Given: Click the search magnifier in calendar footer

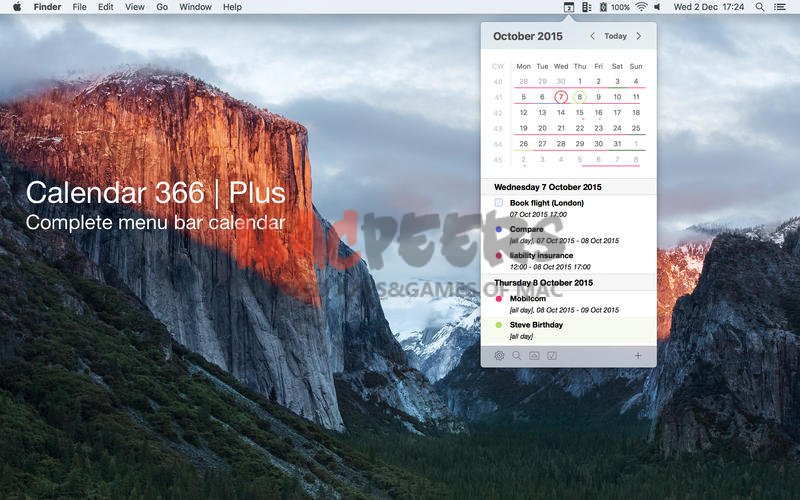Looking at the screenshot, I should [517, 355].
